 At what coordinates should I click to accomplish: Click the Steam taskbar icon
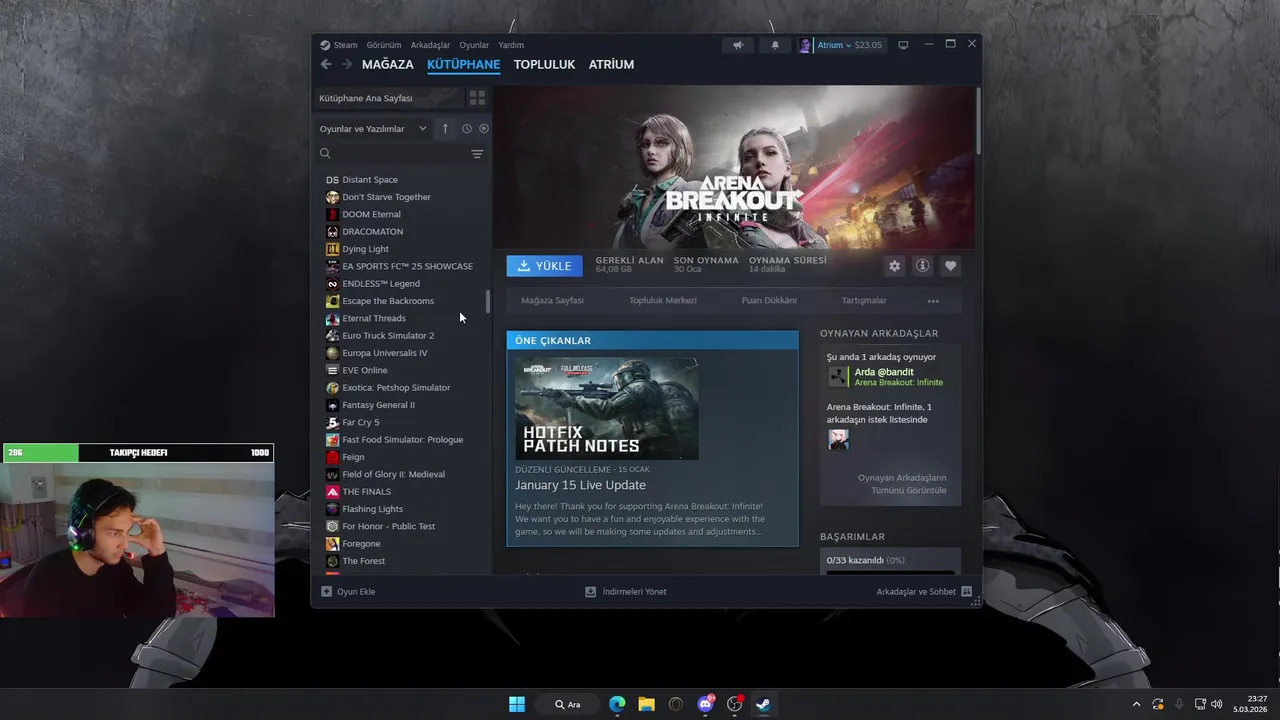coord(763,704)
